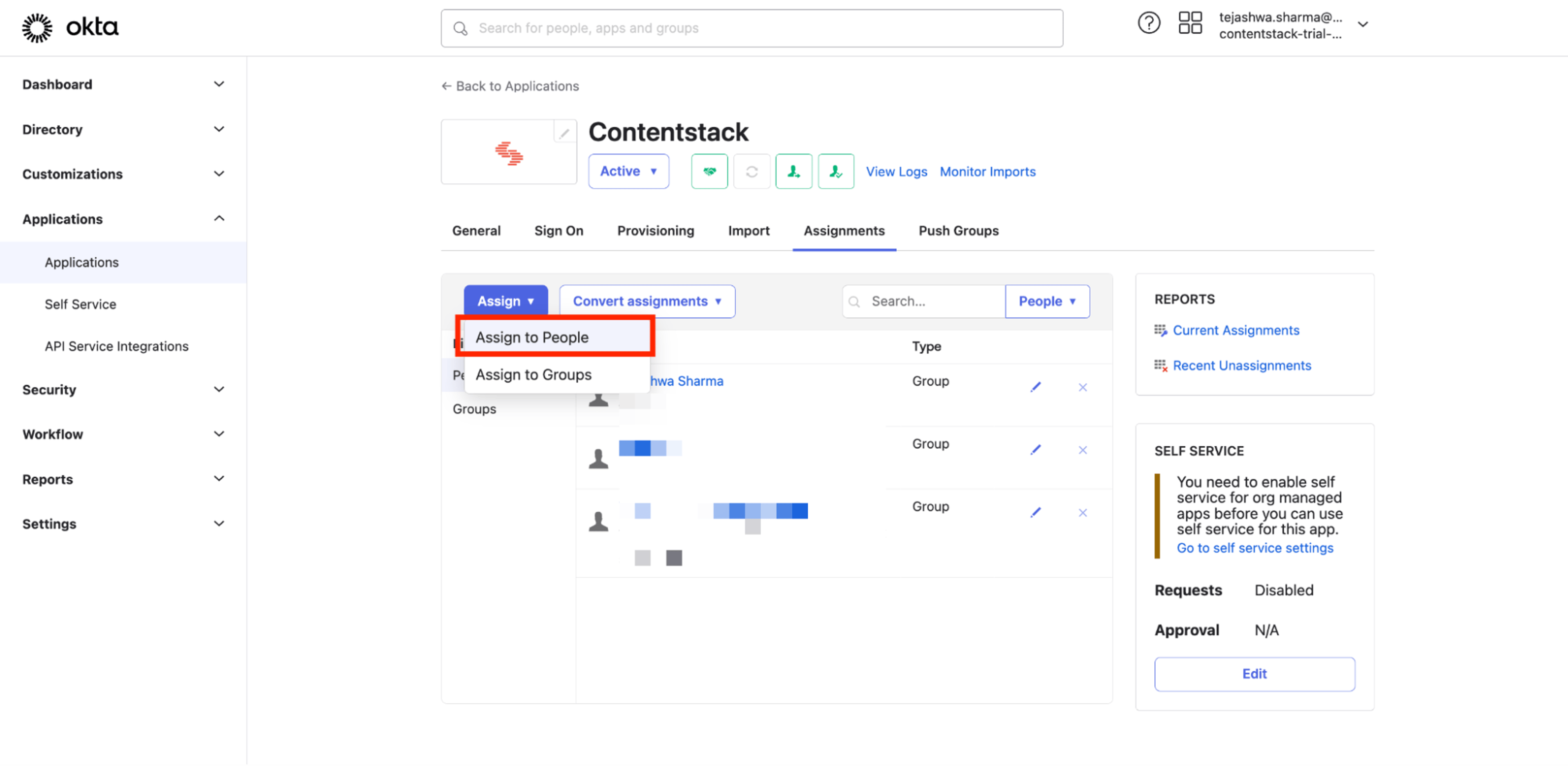Toggle the Assign dropdown button
Image resolution: width=1568 pixels, height=766 pixels.
[505, 301]
